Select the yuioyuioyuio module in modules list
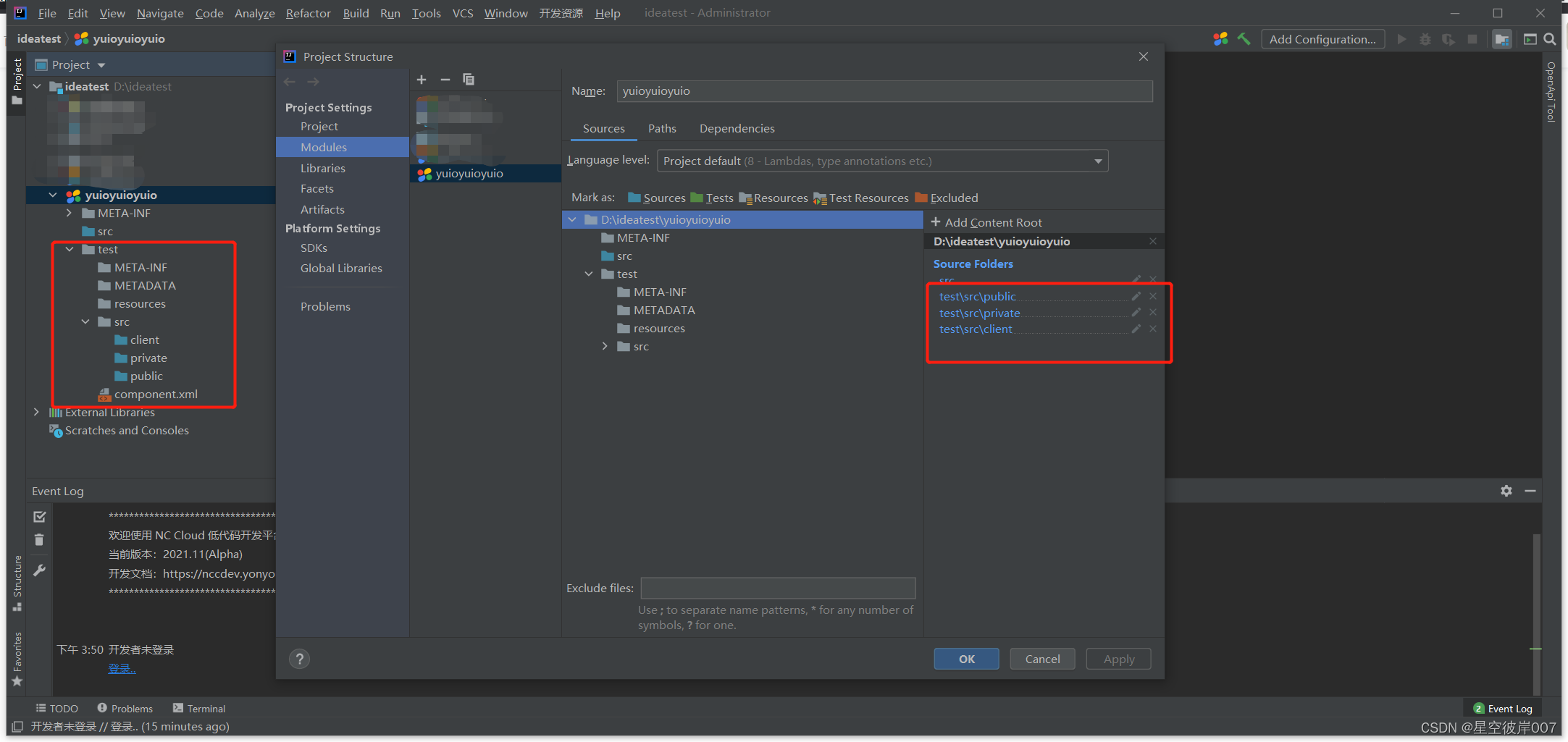1568x742 pixels. 486,173
